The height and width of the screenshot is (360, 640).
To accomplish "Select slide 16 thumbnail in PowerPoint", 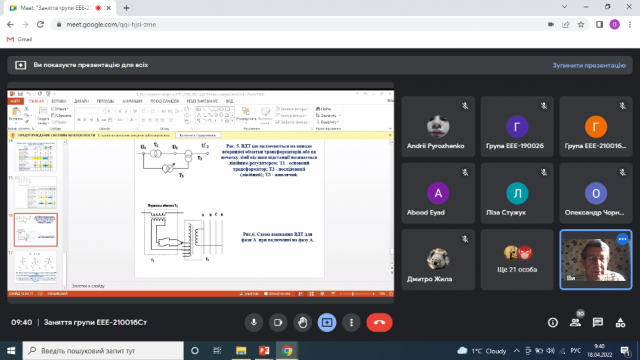I will 36,230.
